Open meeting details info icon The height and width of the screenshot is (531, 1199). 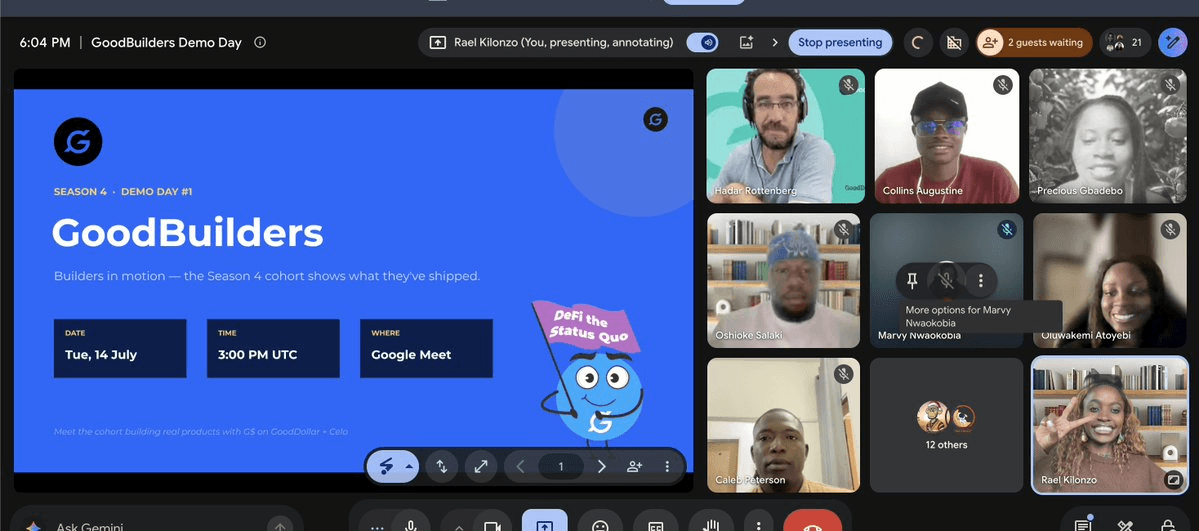click(x=260, y=43)
